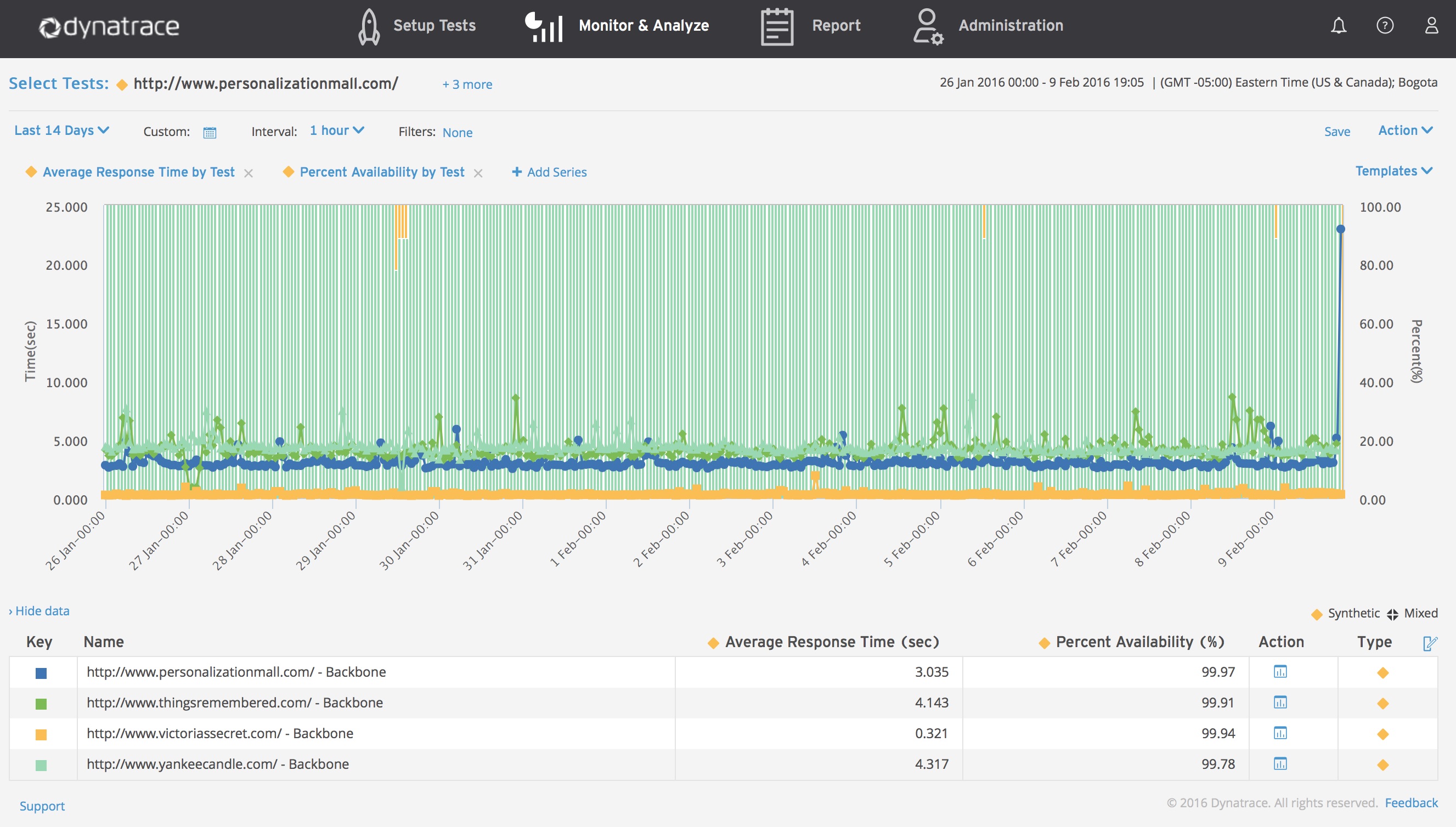
Task: Select the yankeecandle.com Backbone row name
Action: pos(218,764)
